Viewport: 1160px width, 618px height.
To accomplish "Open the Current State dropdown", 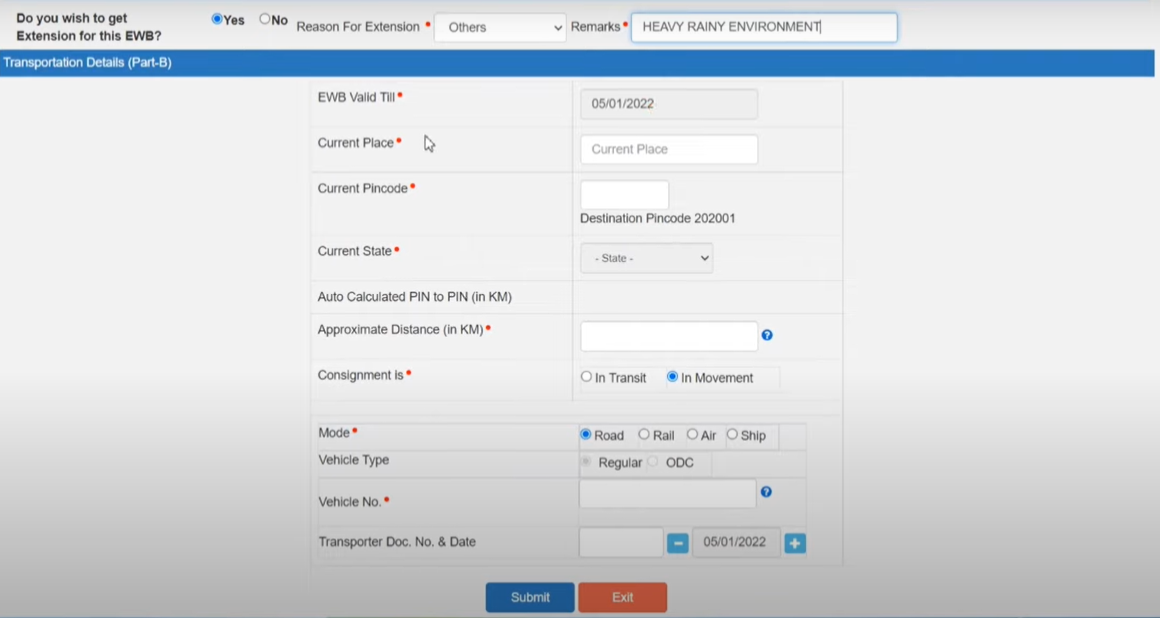I will coord(646,258).
